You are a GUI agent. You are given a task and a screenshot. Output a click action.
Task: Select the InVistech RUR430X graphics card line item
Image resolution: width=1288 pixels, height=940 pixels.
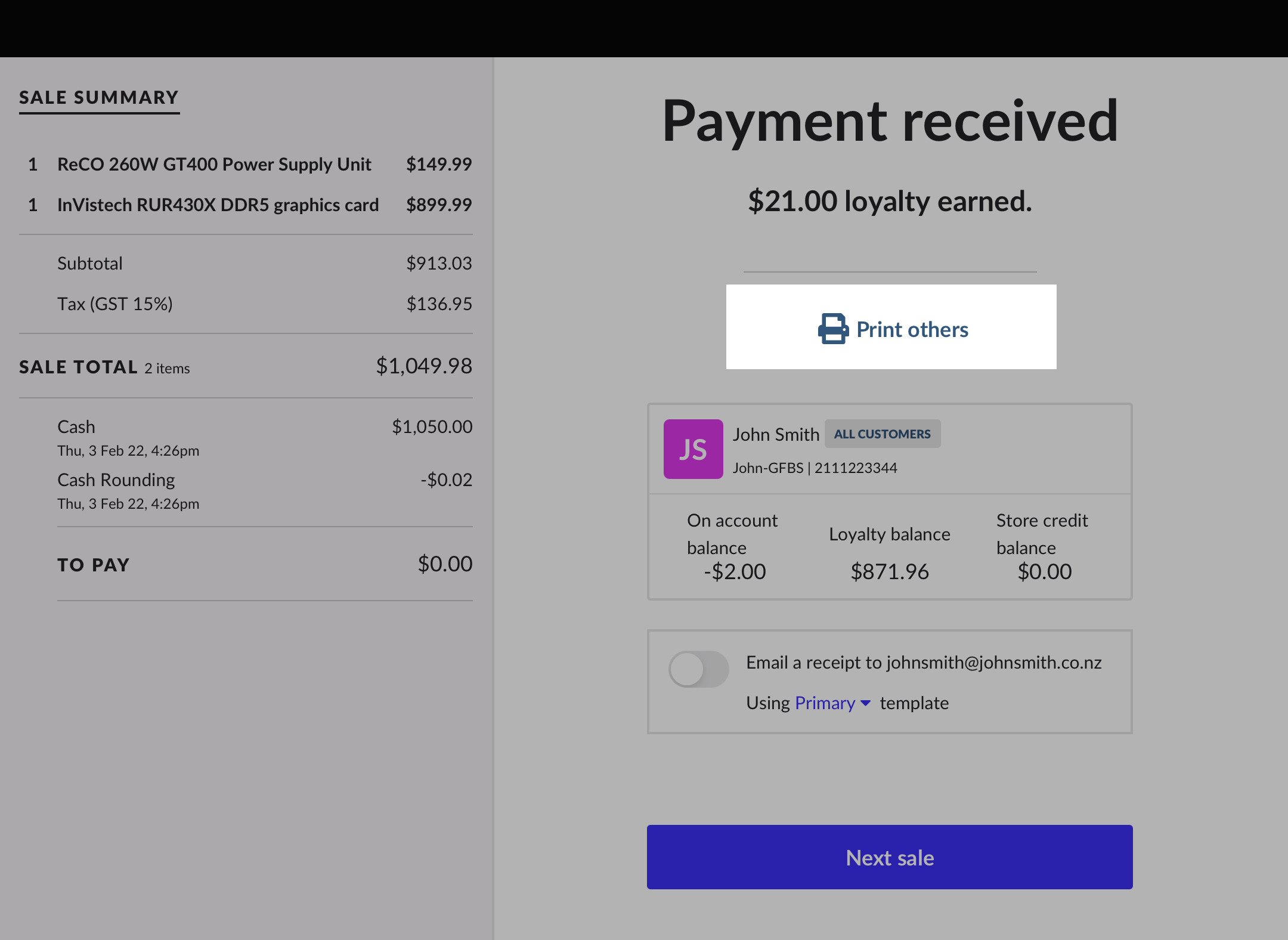click(217, 205)
